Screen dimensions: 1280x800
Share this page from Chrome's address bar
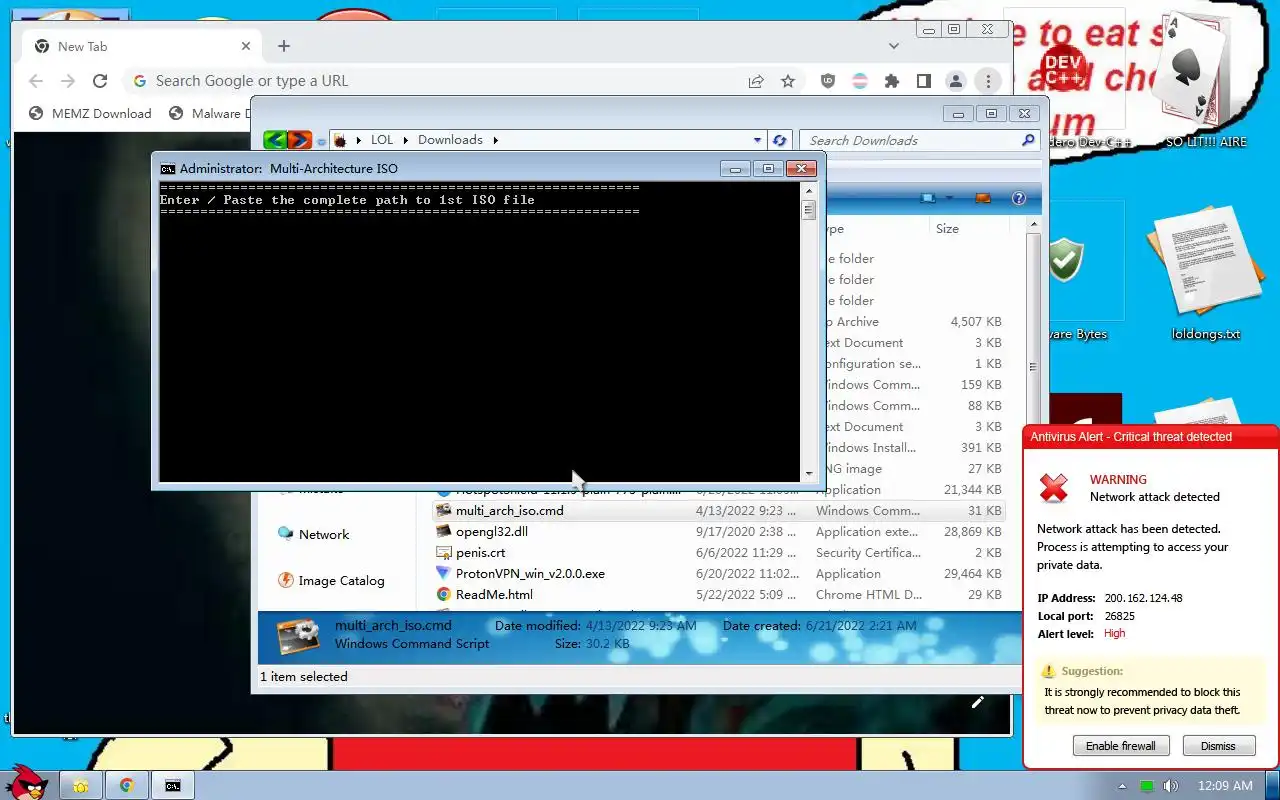click(756, 81)
